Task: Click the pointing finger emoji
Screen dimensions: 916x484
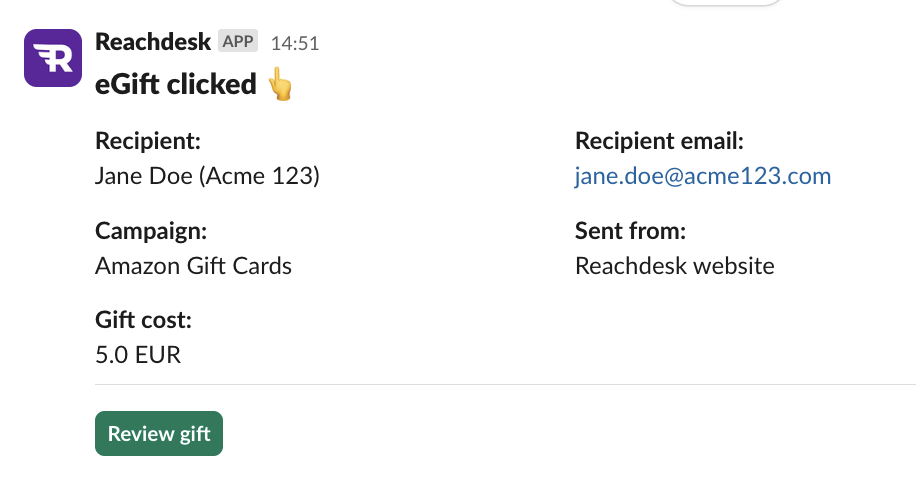Action: 280,84
